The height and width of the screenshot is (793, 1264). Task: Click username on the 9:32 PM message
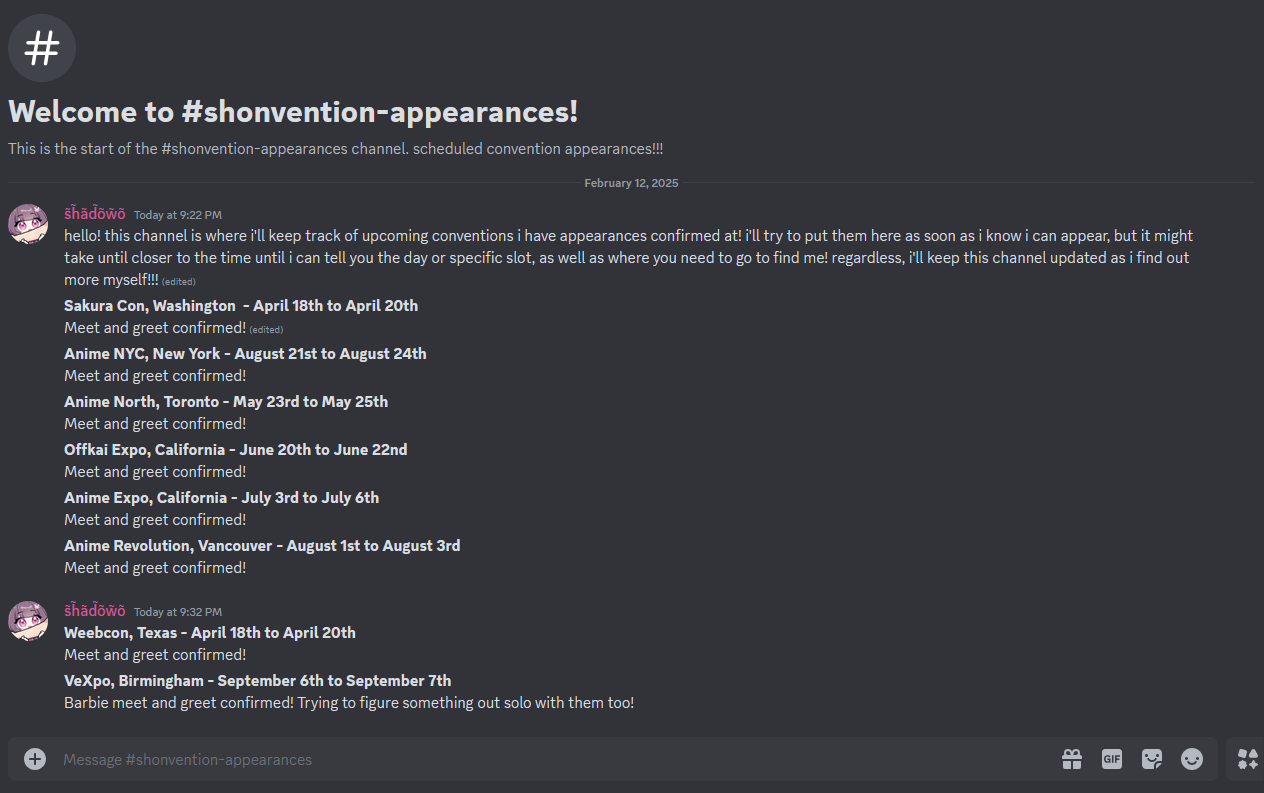[95, 611]
